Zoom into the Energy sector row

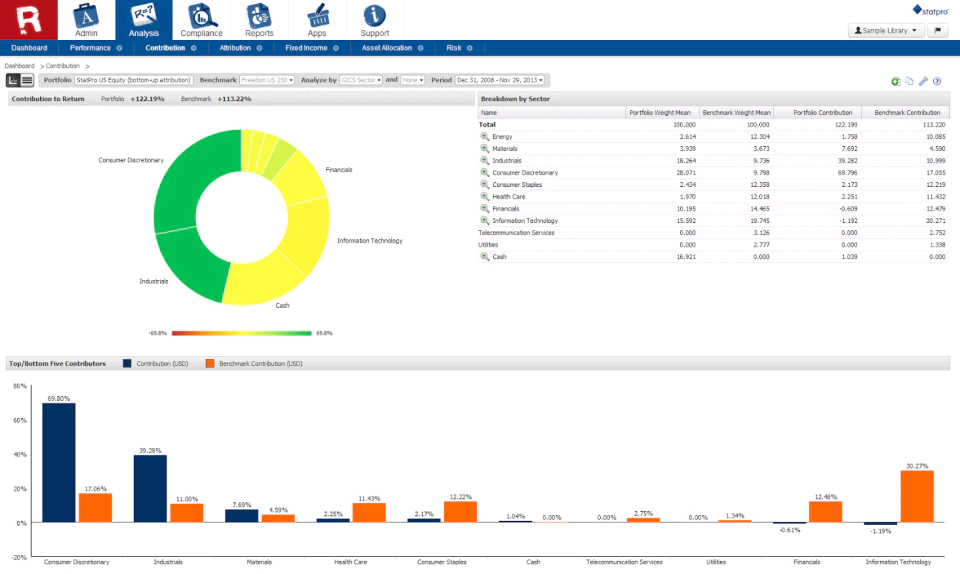(x=484, y=136)
